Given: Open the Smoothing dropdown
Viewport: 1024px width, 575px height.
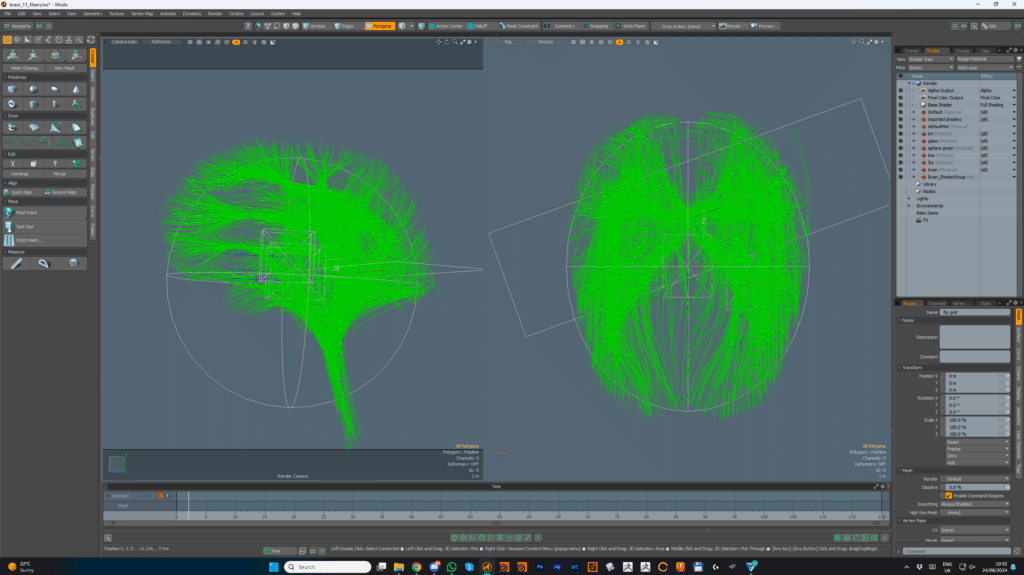Looking at the screenshot, I should click(977, 504).
